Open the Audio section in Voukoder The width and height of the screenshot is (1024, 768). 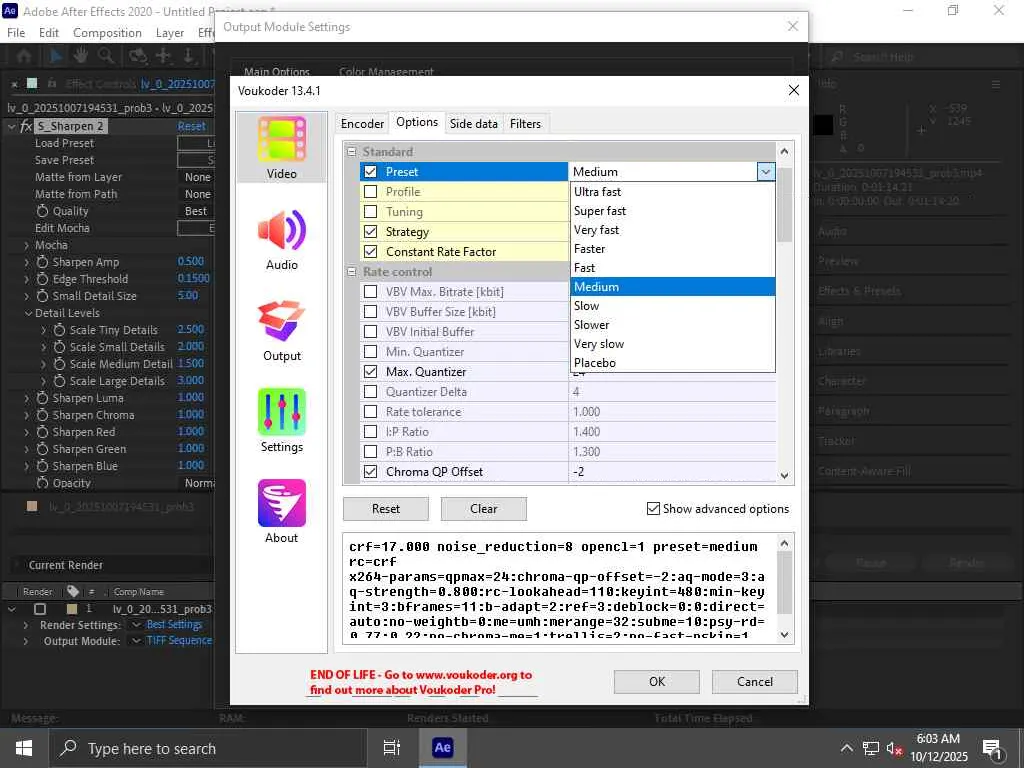click(281, 240)
